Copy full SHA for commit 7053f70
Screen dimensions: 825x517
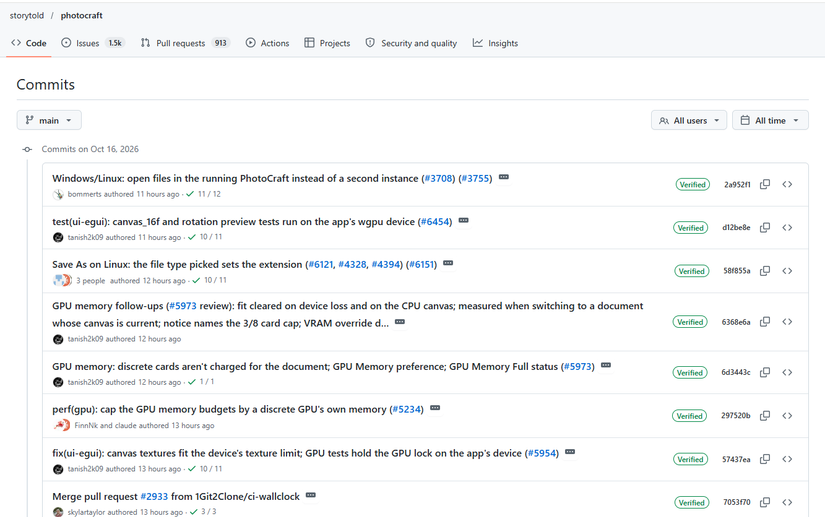coord(765,502)
